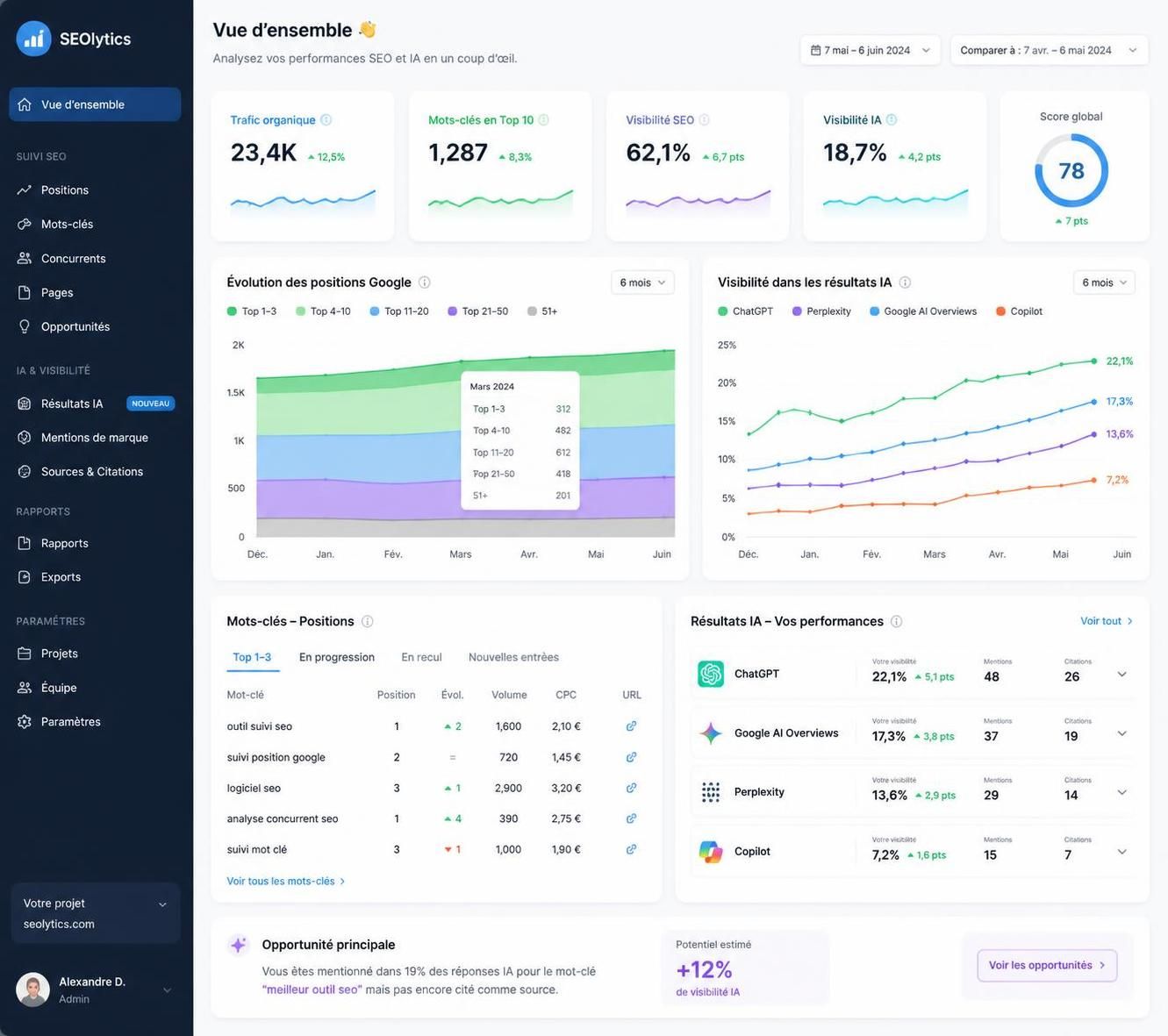Expand the Google AI Overviews row

[1121, 733]
